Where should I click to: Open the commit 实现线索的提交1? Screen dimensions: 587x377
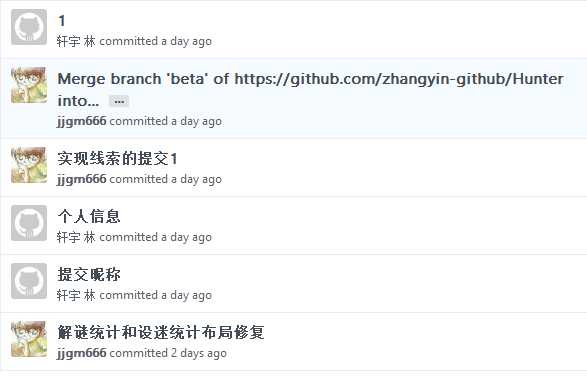(117, 159)
